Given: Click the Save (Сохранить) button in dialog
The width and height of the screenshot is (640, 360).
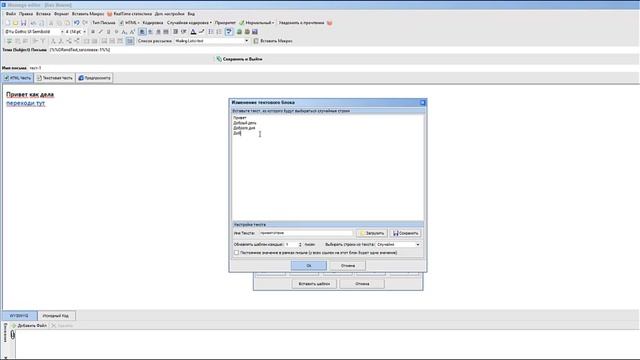Looking at the screenshot, I should (x=406, y=233).
